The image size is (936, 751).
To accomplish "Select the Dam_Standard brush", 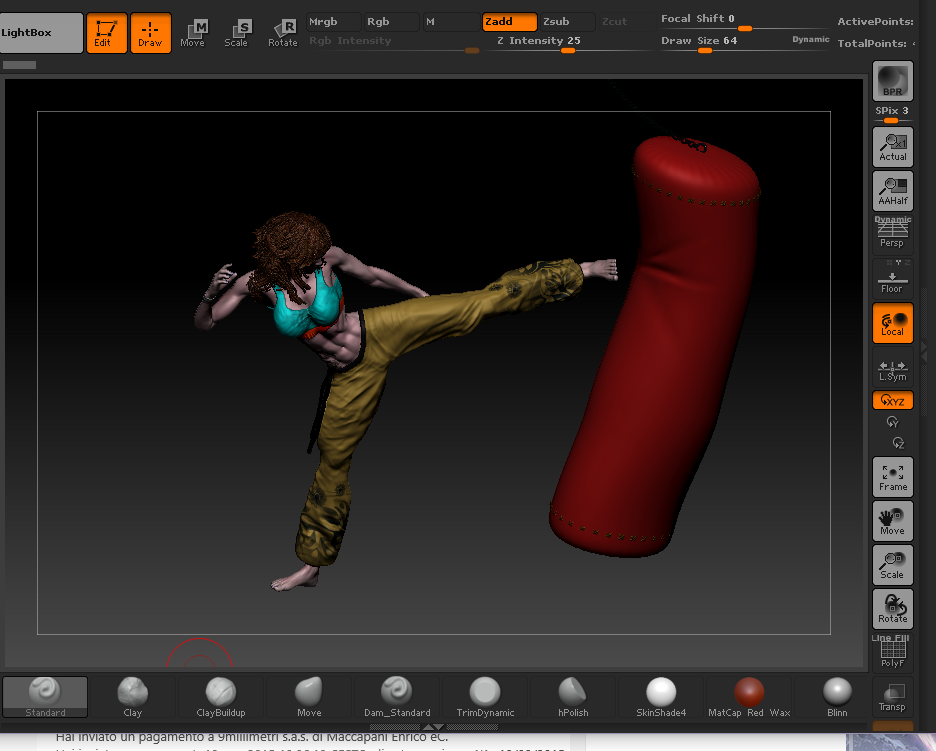I will (x=397, y=697).
